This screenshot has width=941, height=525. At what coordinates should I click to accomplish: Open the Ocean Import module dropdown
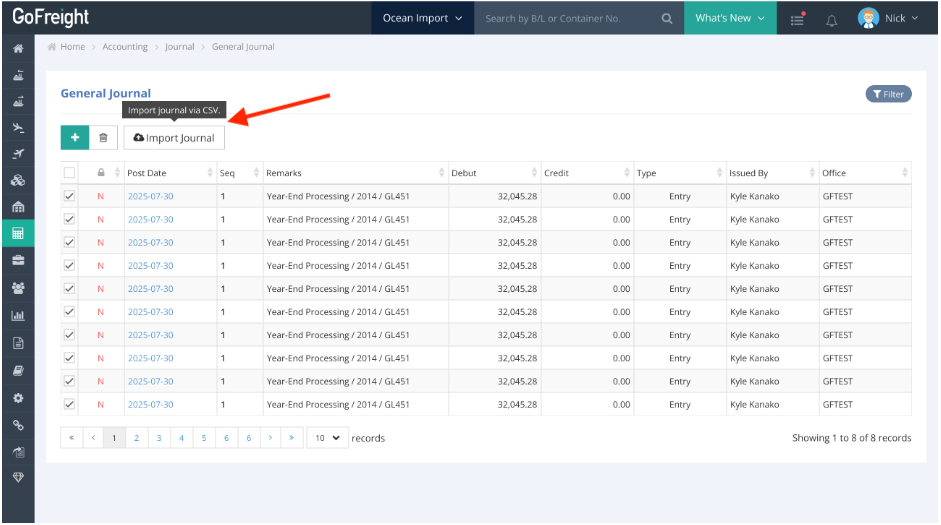coord(422,18)
